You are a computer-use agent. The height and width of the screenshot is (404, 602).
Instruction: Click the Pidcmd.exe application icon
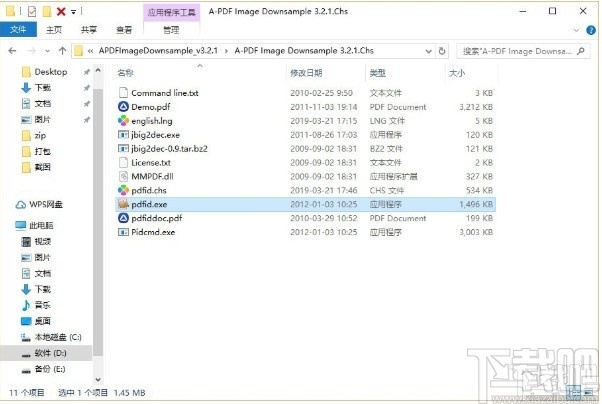point(123,232)
